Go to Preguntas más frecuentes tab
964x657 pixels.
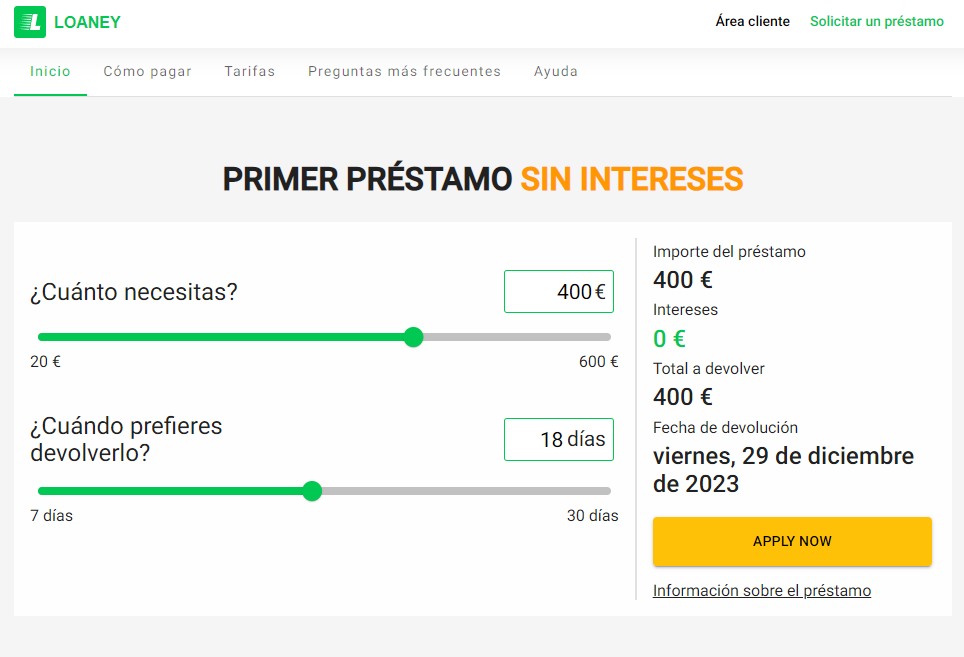404,72
